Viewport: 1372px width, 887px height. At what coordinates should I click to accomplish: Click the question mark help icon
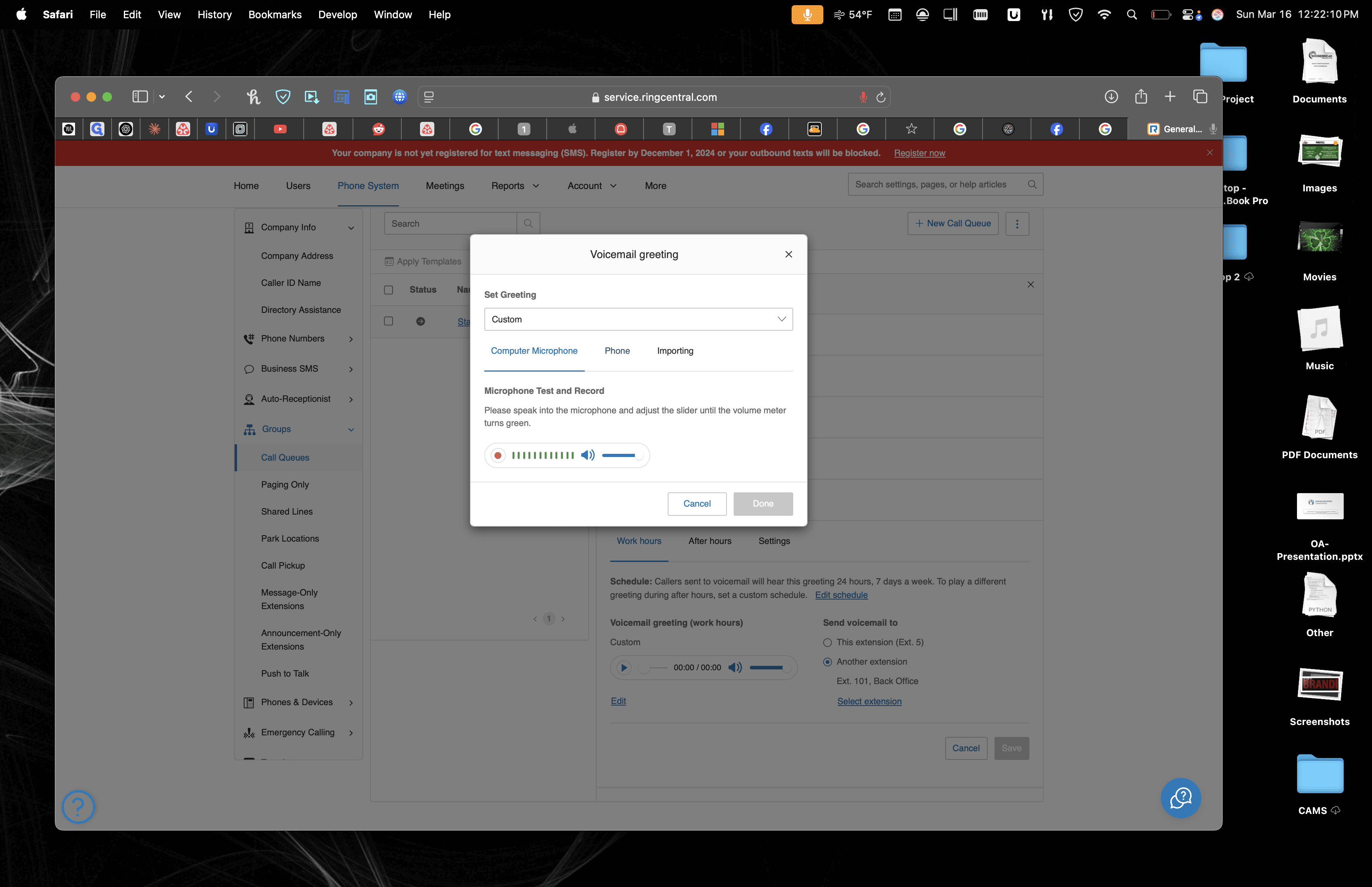coord(78,806)
